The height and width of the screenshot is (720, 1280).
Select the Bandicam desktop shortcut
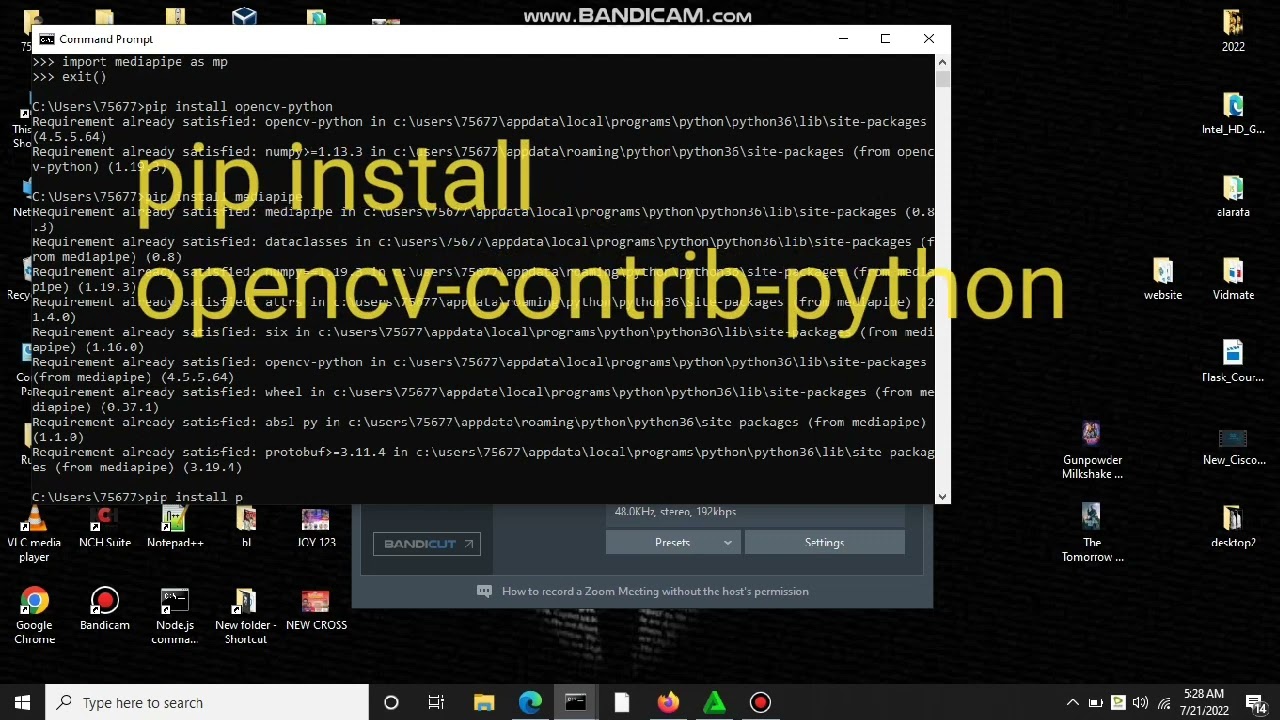[105, 610]
